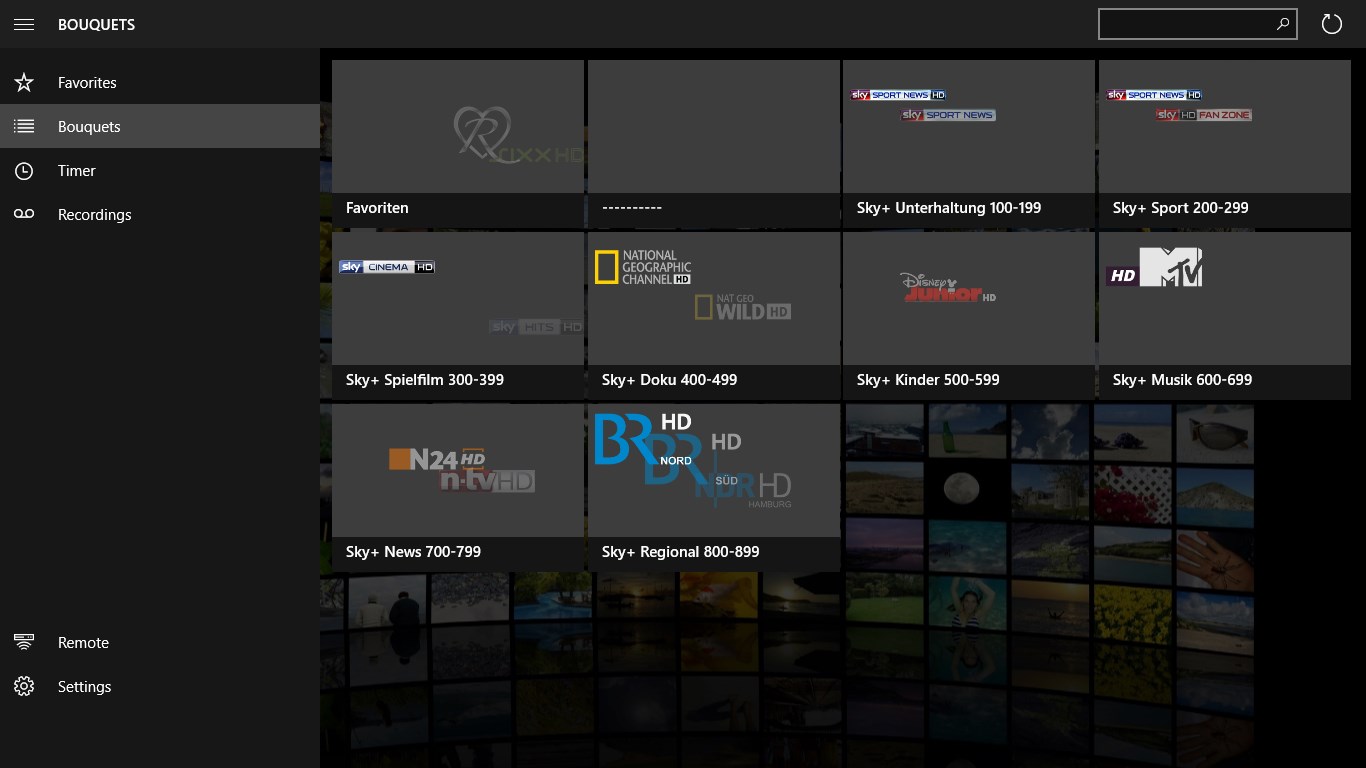Click the Settings gear icon
The image size is (1366, 768).
(24, 687)
